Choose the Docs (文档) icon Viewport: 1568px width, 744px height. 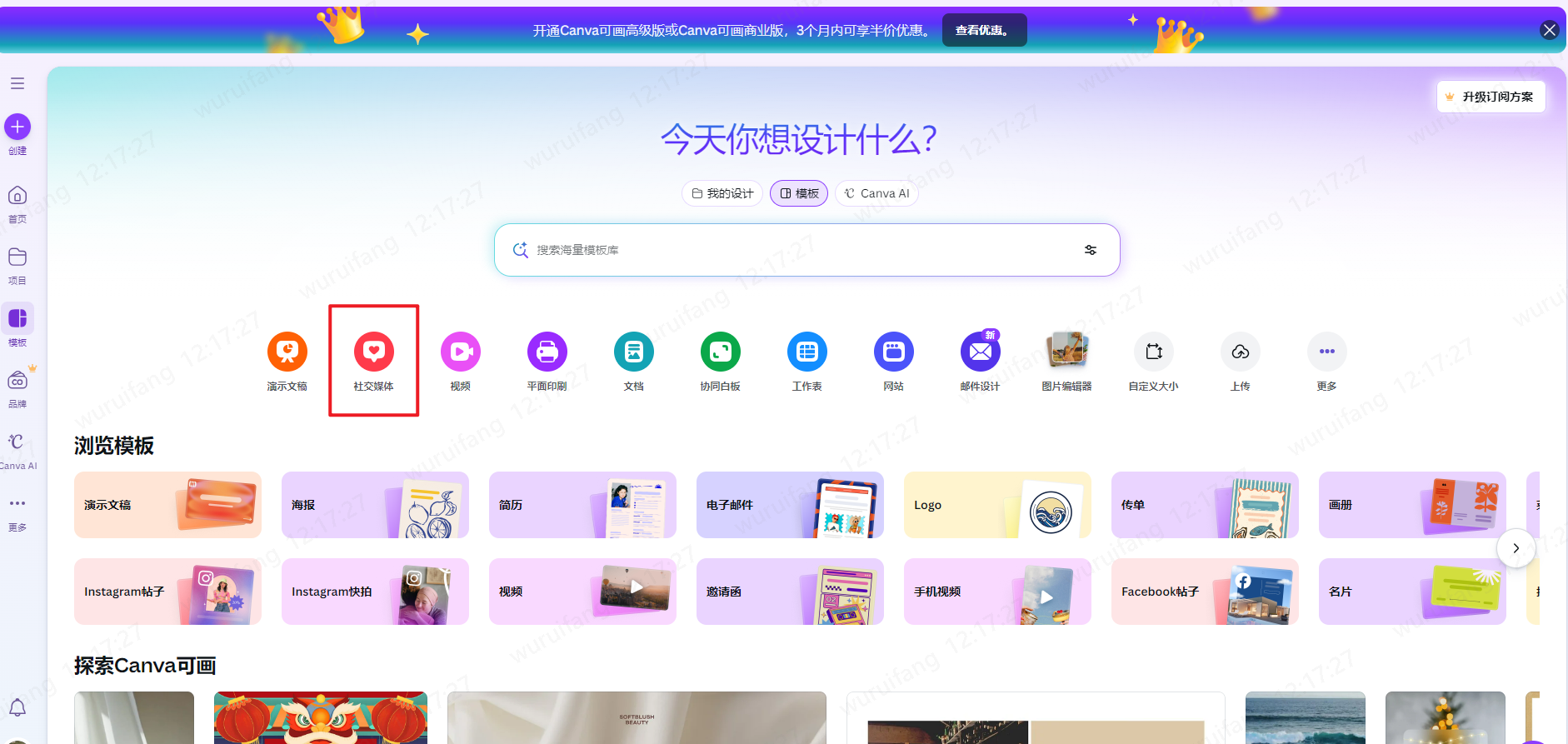point(634,352)
